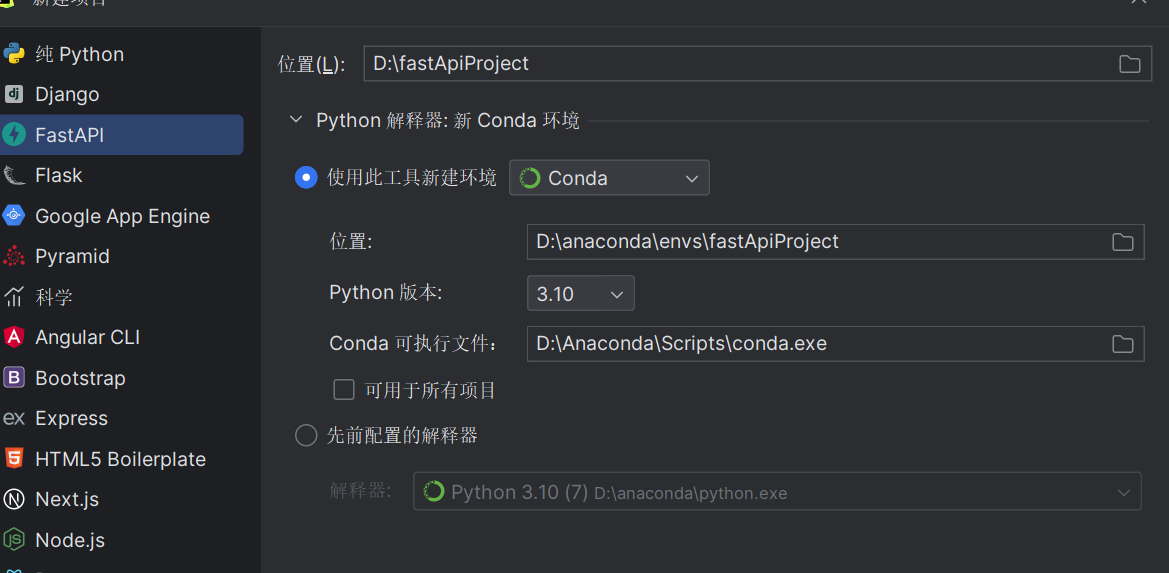Viewport: 1169px width, 573px height.
Task: Select the Pyramid project icon
Action: tap(13, 256)
